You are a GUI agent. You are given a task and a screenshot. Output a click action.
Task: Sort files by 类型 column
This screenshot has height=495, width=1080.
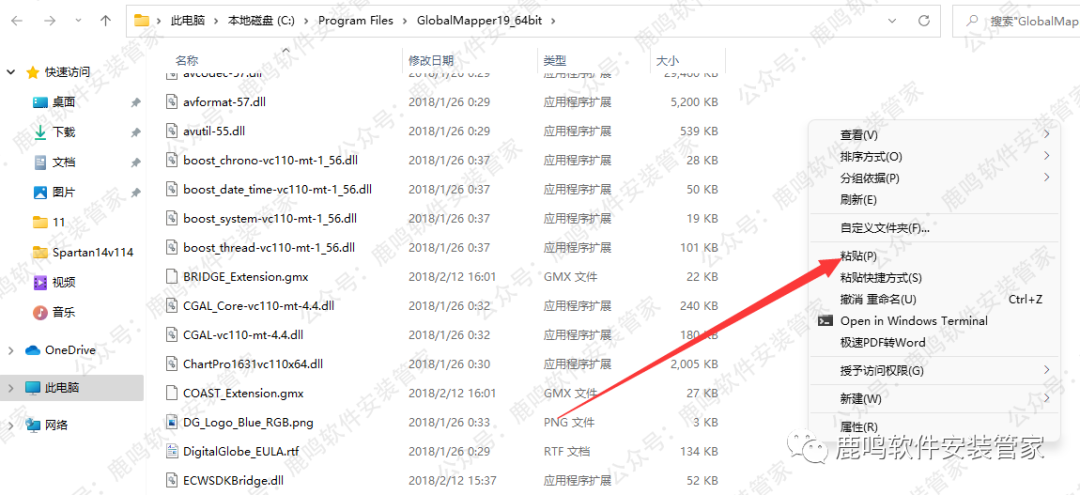click(554, 61)
